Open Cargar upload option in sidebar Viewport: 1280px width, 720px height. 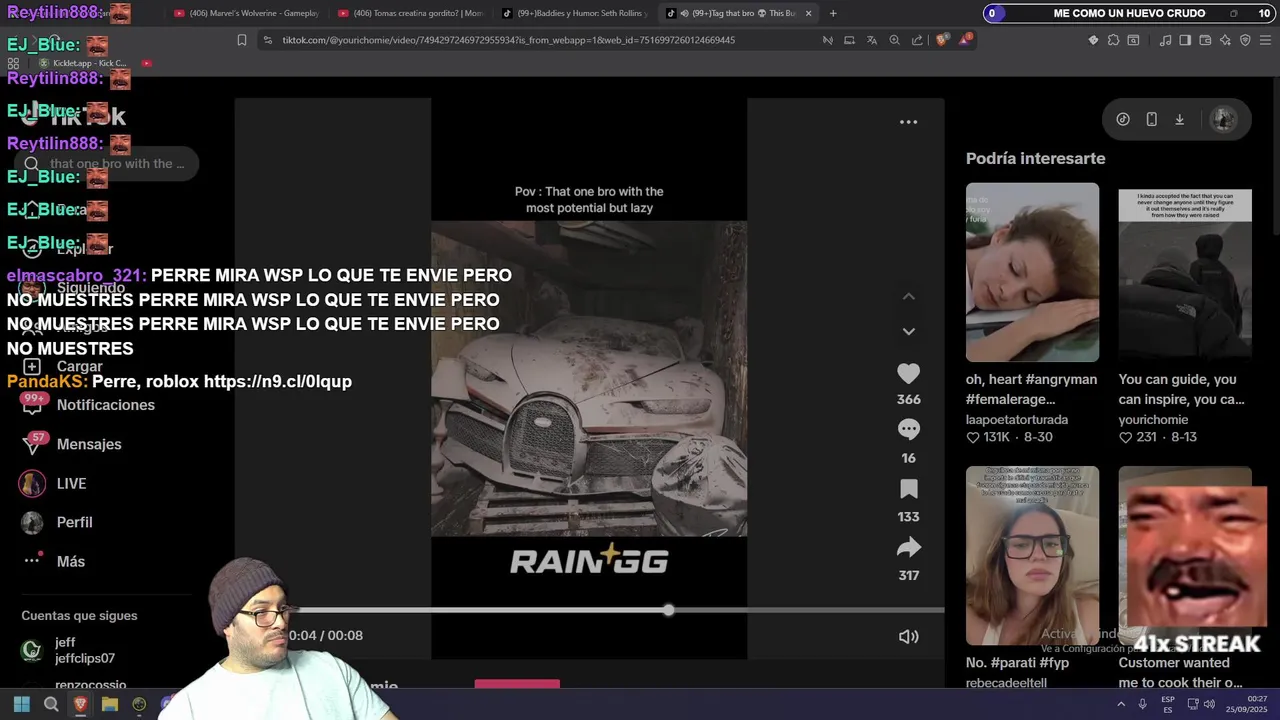[x=80, y=367]
